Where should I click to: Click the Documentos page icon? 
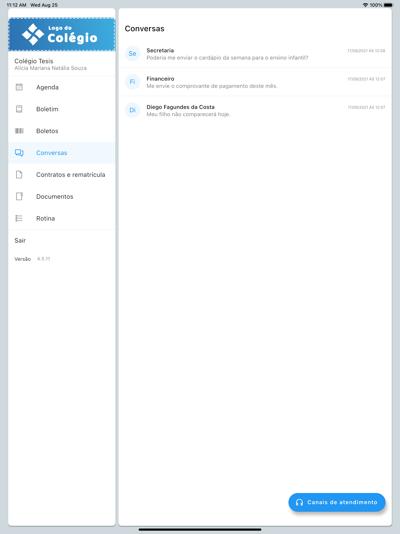(x=19, y=197)
